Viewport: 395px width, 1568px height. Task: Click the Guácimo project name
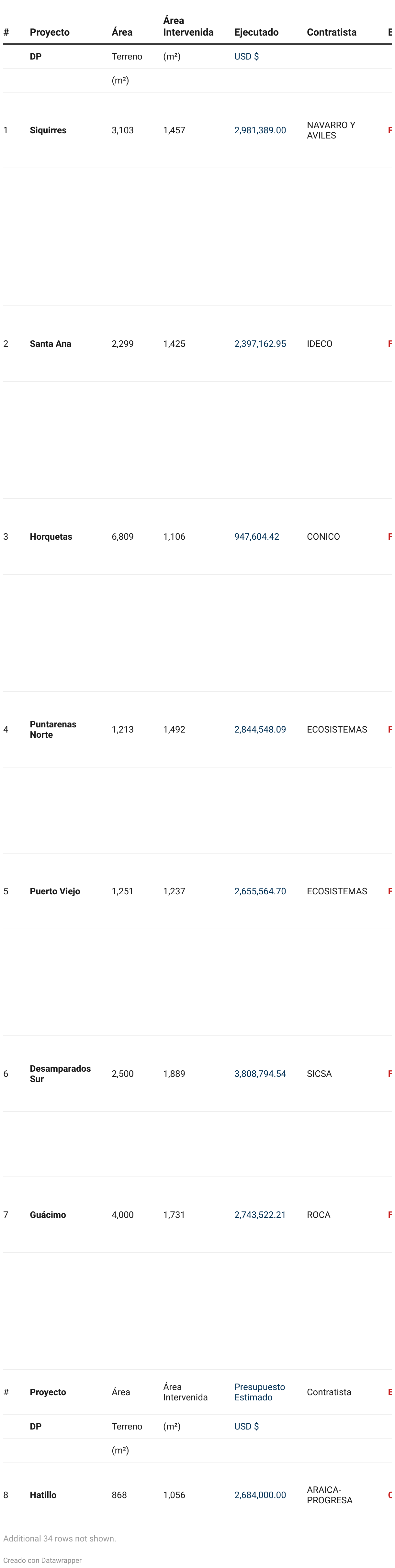point(48,1214)
